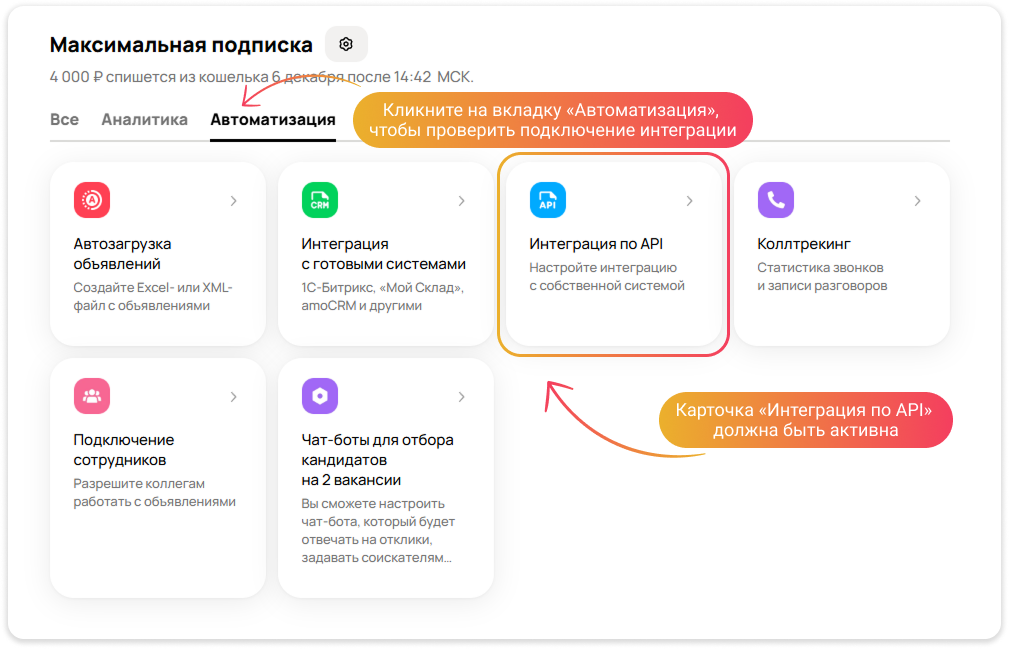1009x649 pixels.
Task: Open Автозагрузка объявлений card title
Action: [122, 254]
